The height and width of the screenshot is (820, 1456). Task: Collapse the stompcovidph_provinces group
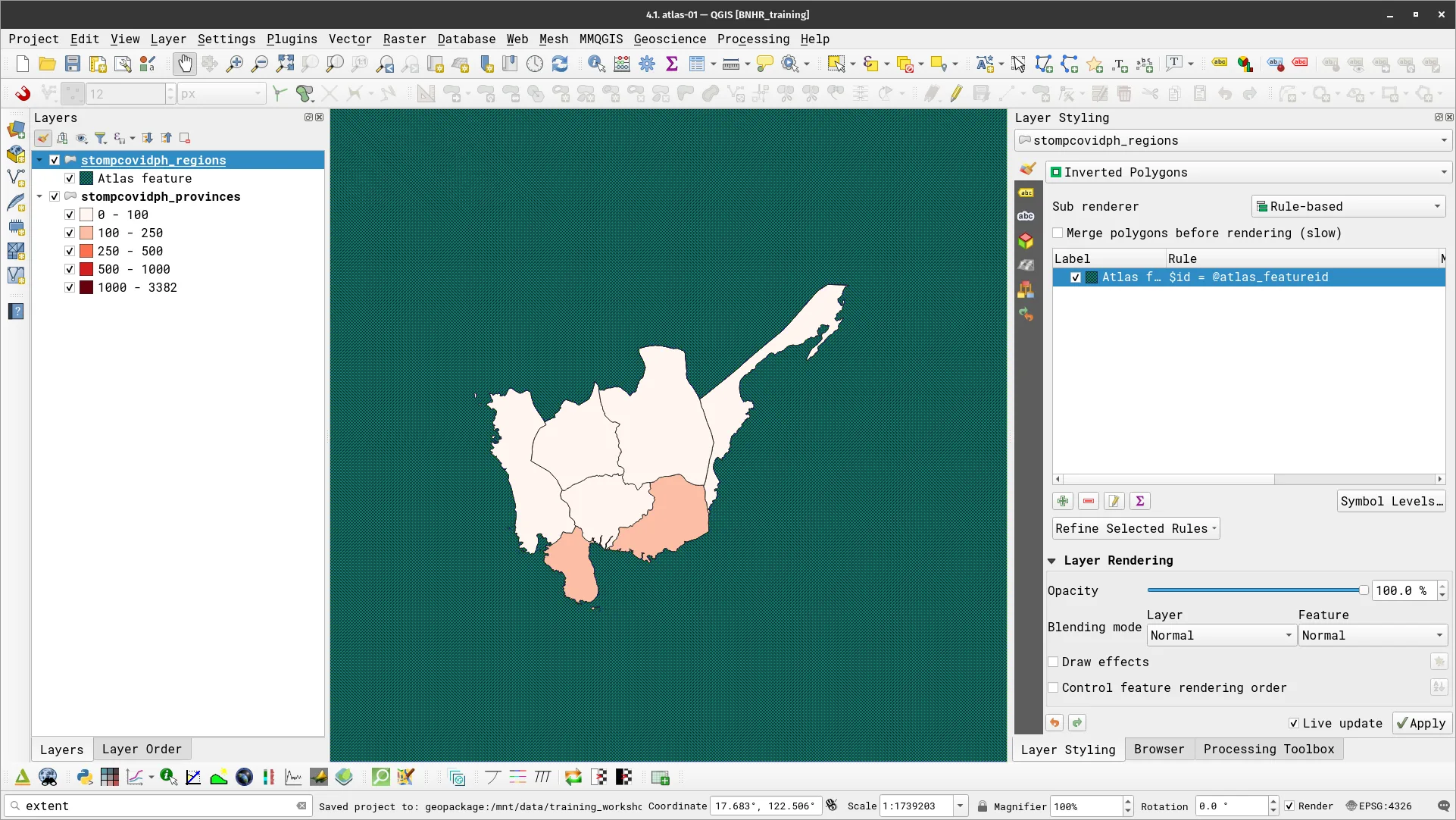point(39,196)
